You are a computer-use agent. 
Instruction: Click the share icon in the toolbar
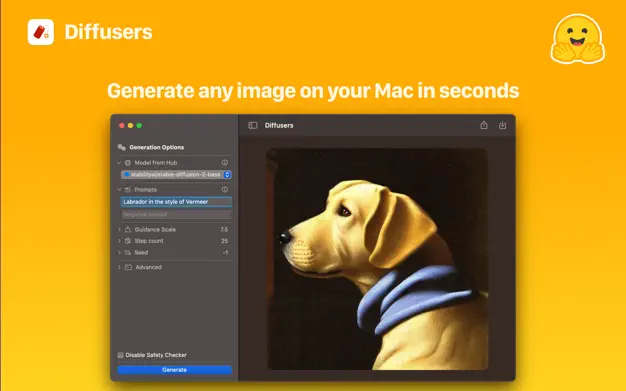click(x=484, y=125)
